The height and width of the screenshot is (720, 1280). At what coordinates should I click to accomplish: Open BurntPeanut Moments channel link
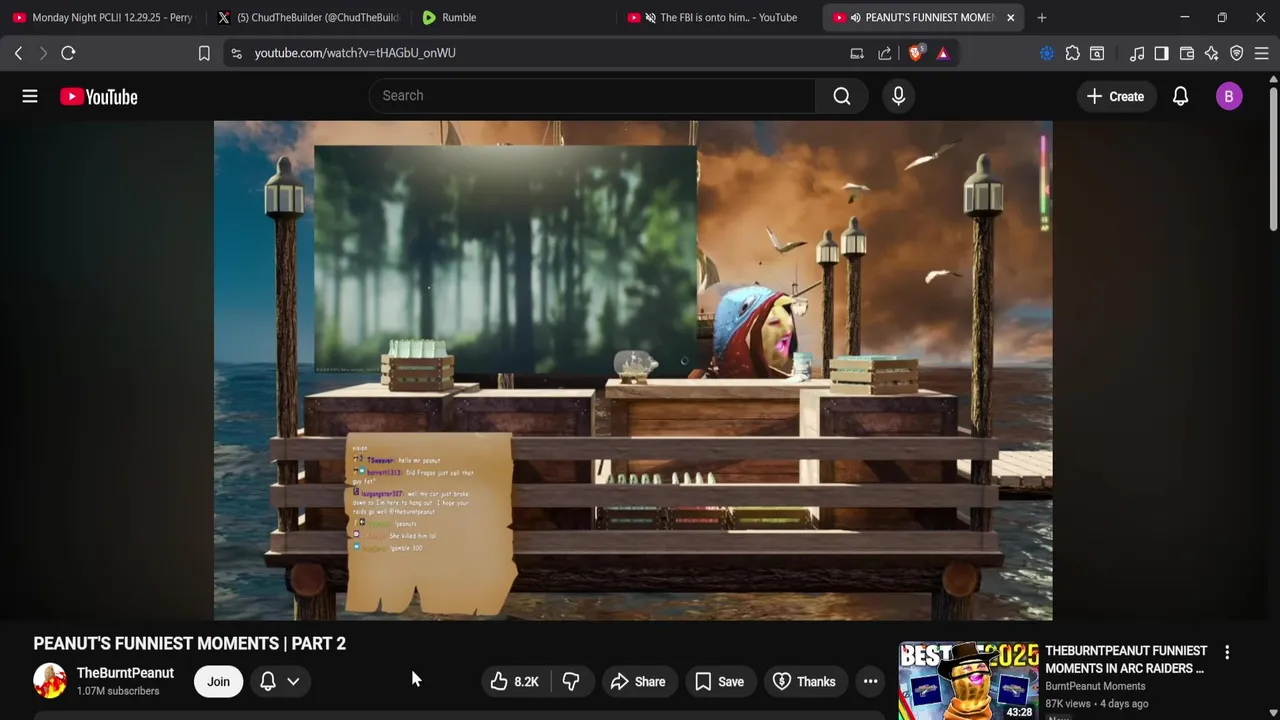[x=1095, y=686]
